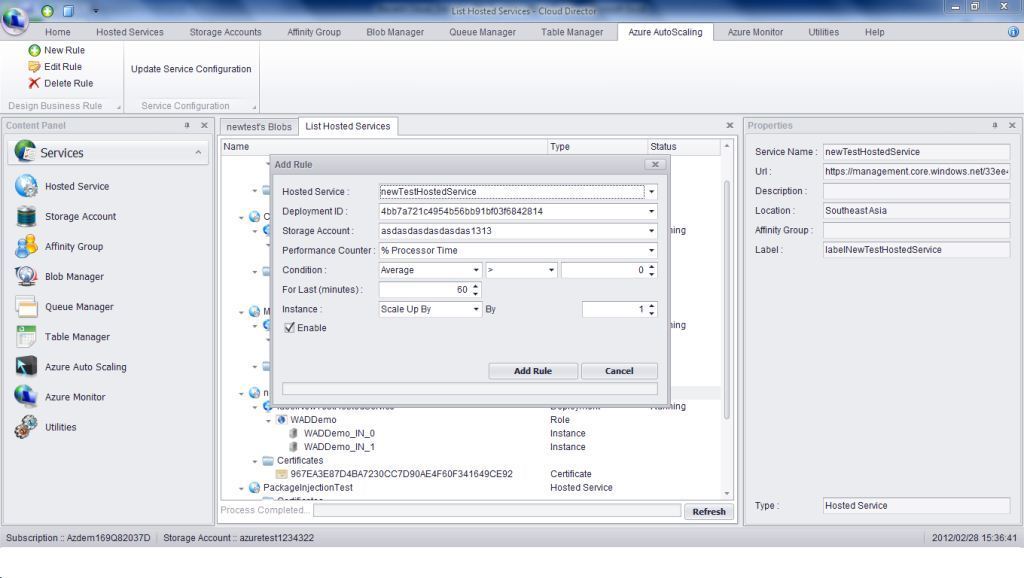This screenshot has width=1024, height=578.
Task: Collapse the Certificates tree node
Action: tap(255, 461)
